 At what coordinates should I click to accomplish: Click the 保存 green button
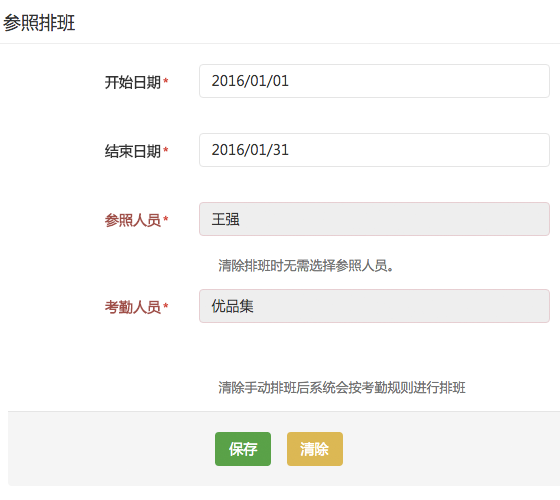tap(243, 449)
